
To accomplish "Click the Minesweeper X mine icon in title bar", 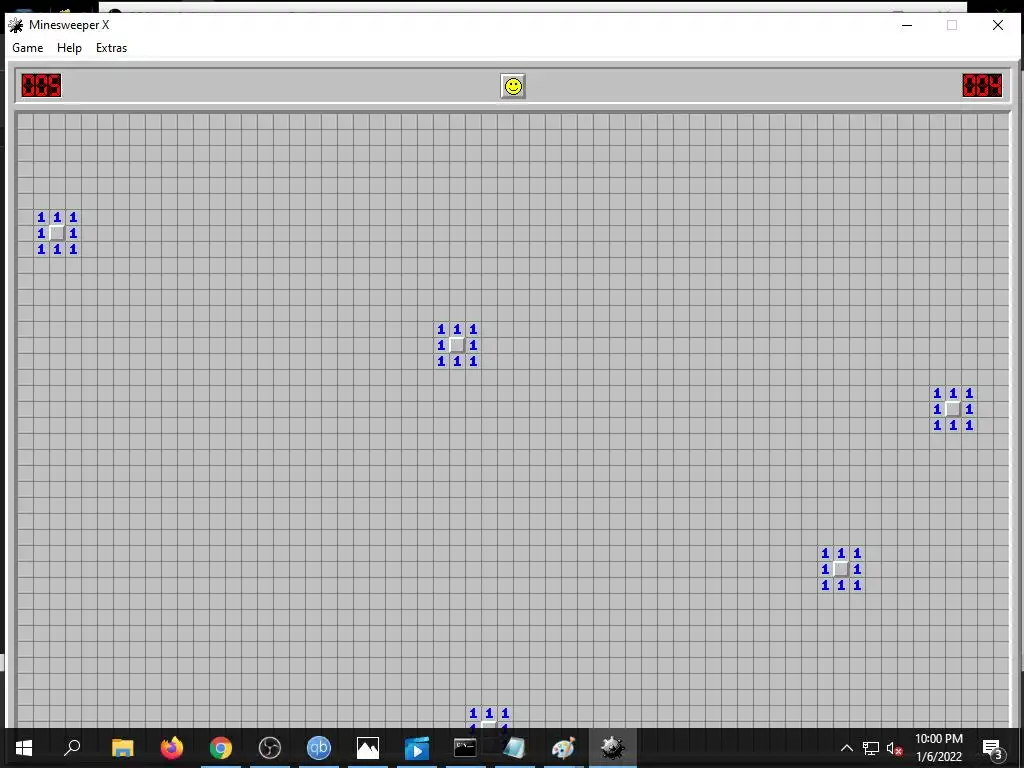I will click(x=16, y=25).
